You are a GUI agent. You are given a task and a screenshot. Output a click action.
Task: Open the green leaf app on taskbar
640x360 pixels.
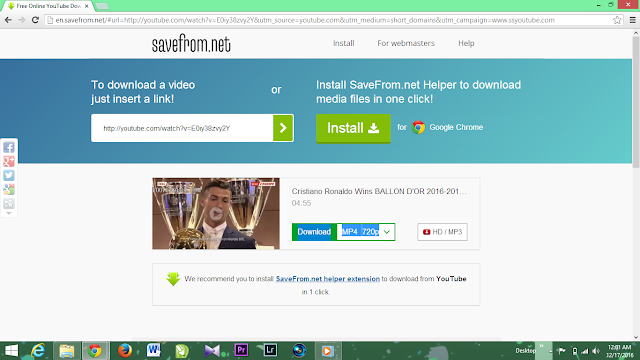(182, 351)
